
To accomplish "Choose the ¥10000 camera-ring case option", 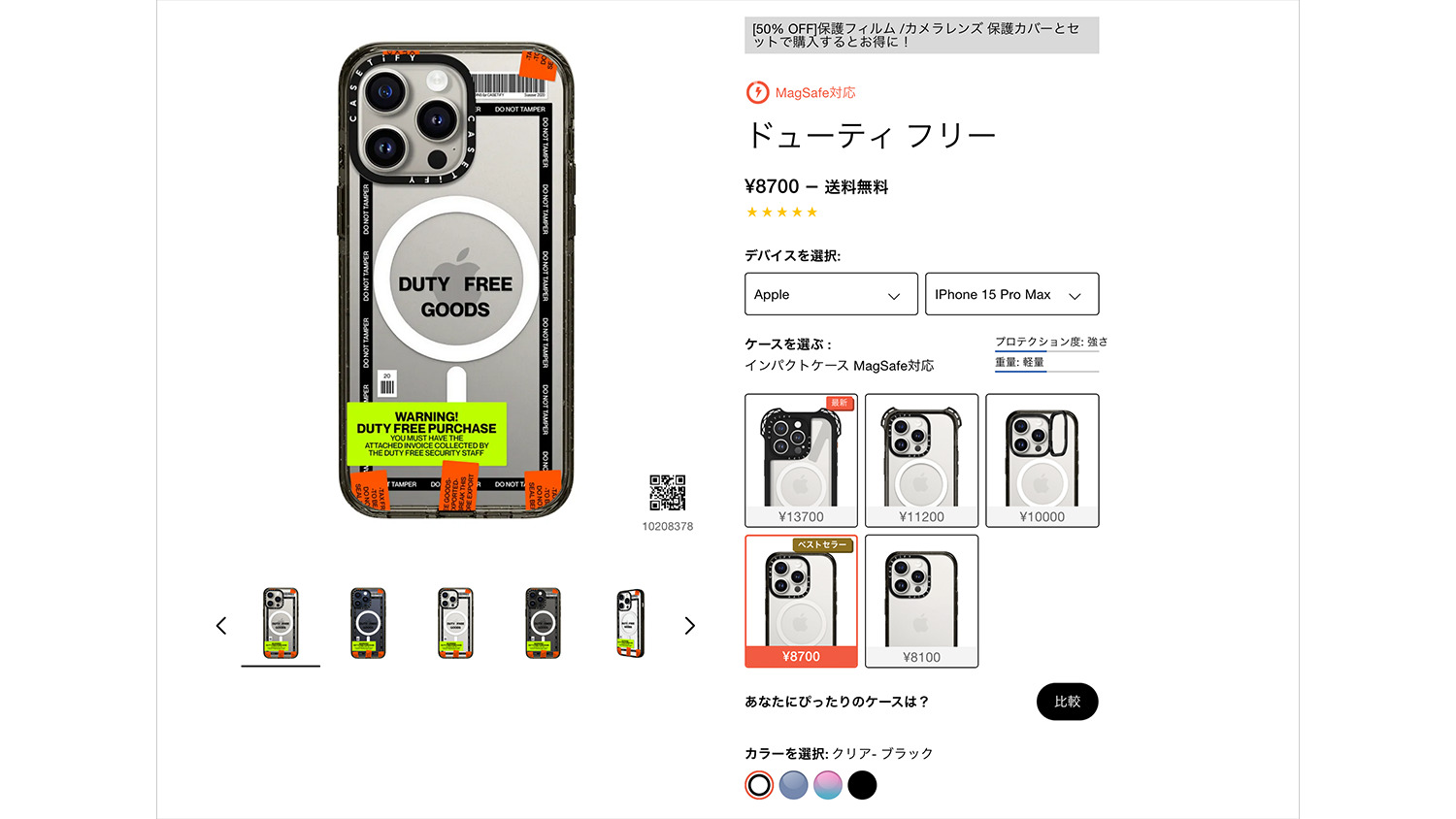I will [x=1042, y=460].
